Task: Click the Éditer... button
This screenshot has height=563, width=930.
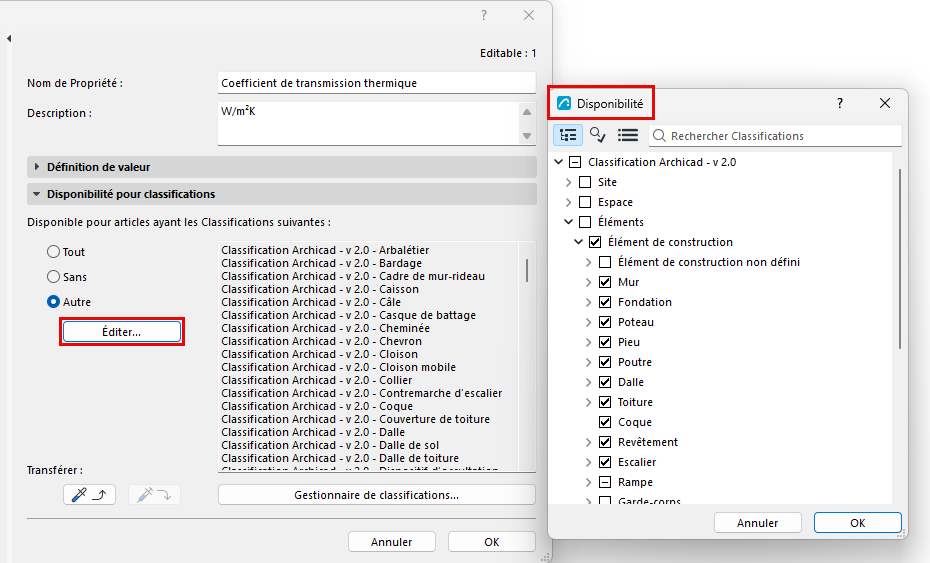Action: pyautogui.click(x=122, y=332)
